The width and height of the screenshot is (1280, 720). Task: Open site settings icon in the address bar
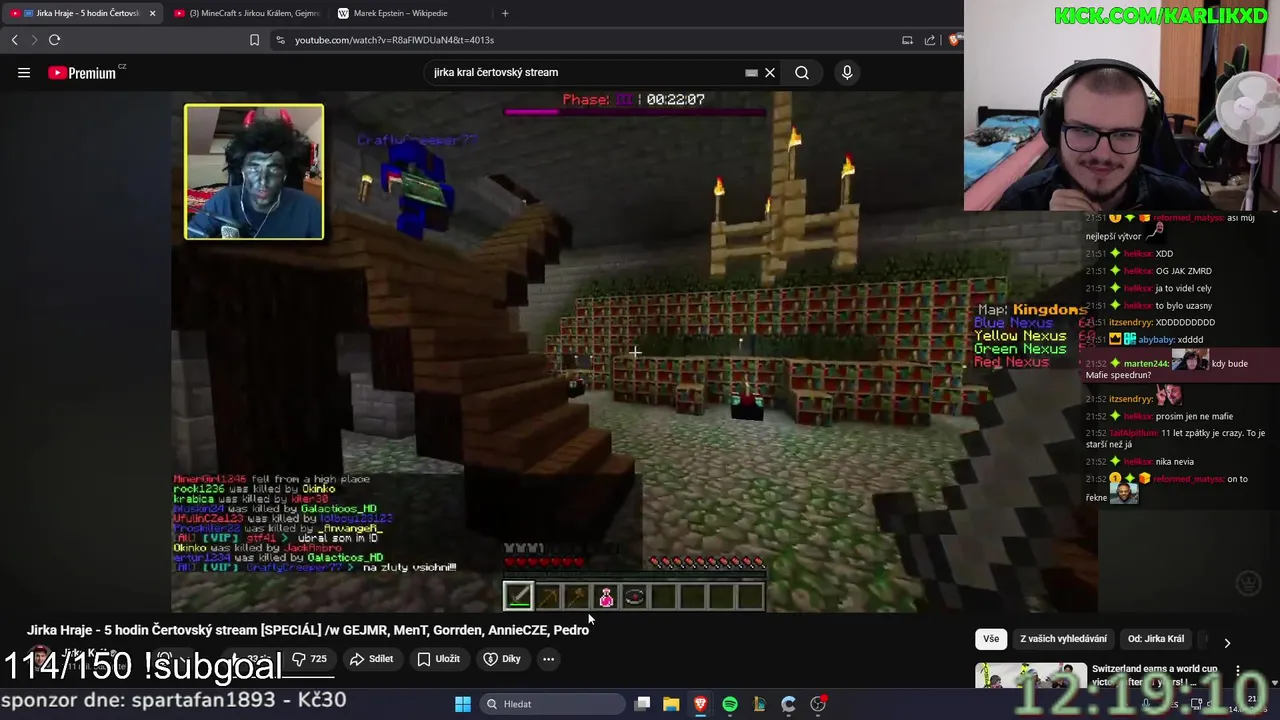[x=280, y=40]
